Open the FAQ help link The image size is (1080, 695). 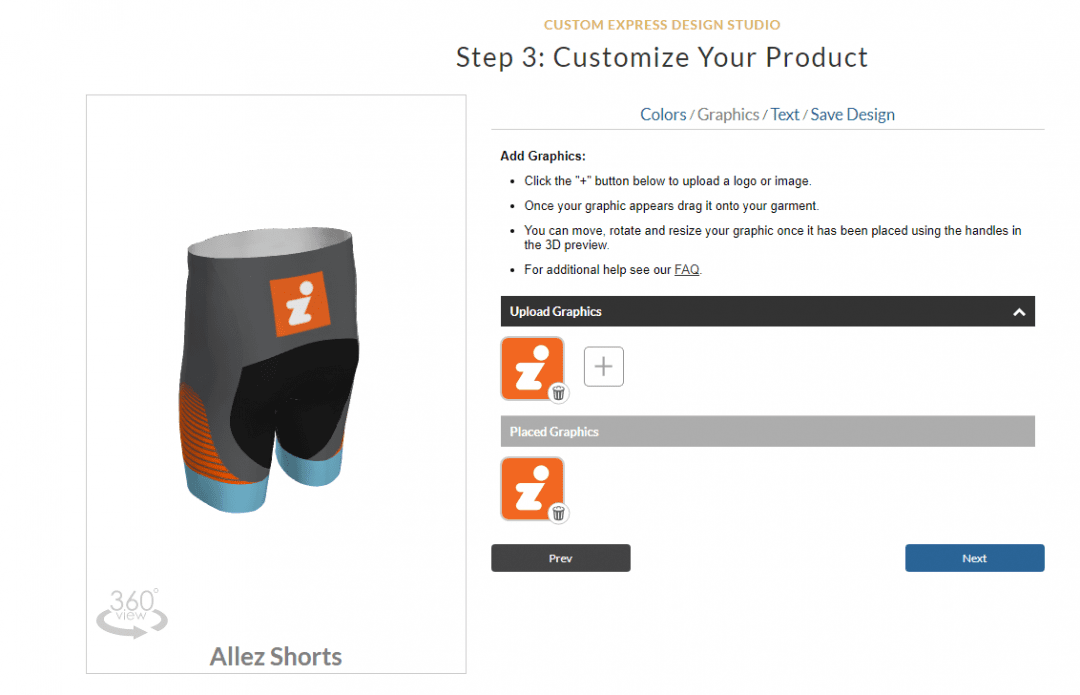click(687, 270)
